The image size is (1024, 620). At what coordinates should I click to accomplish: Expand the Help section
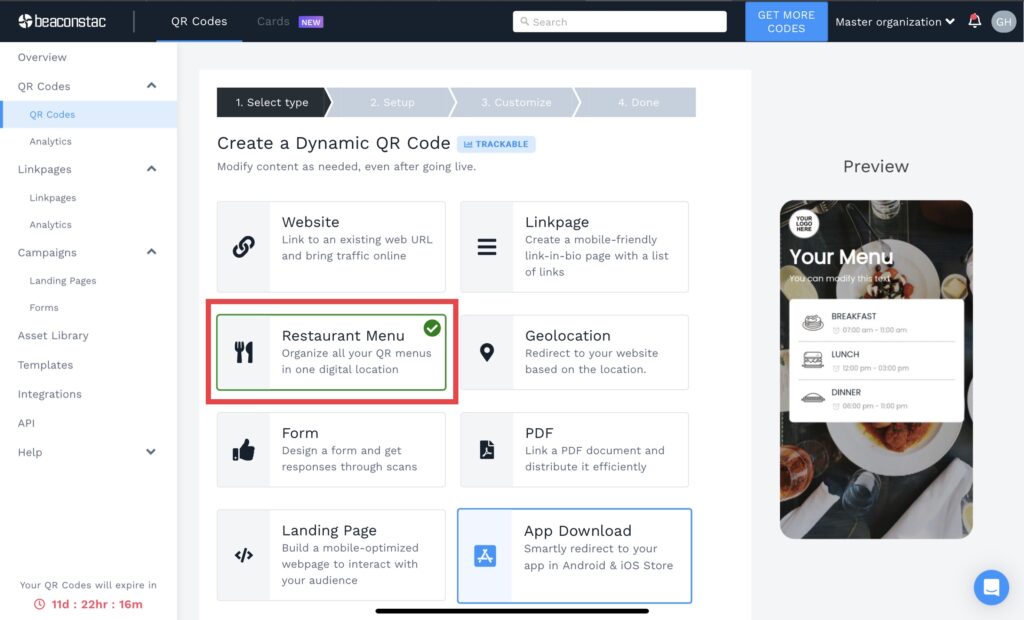tap(150, 452)
